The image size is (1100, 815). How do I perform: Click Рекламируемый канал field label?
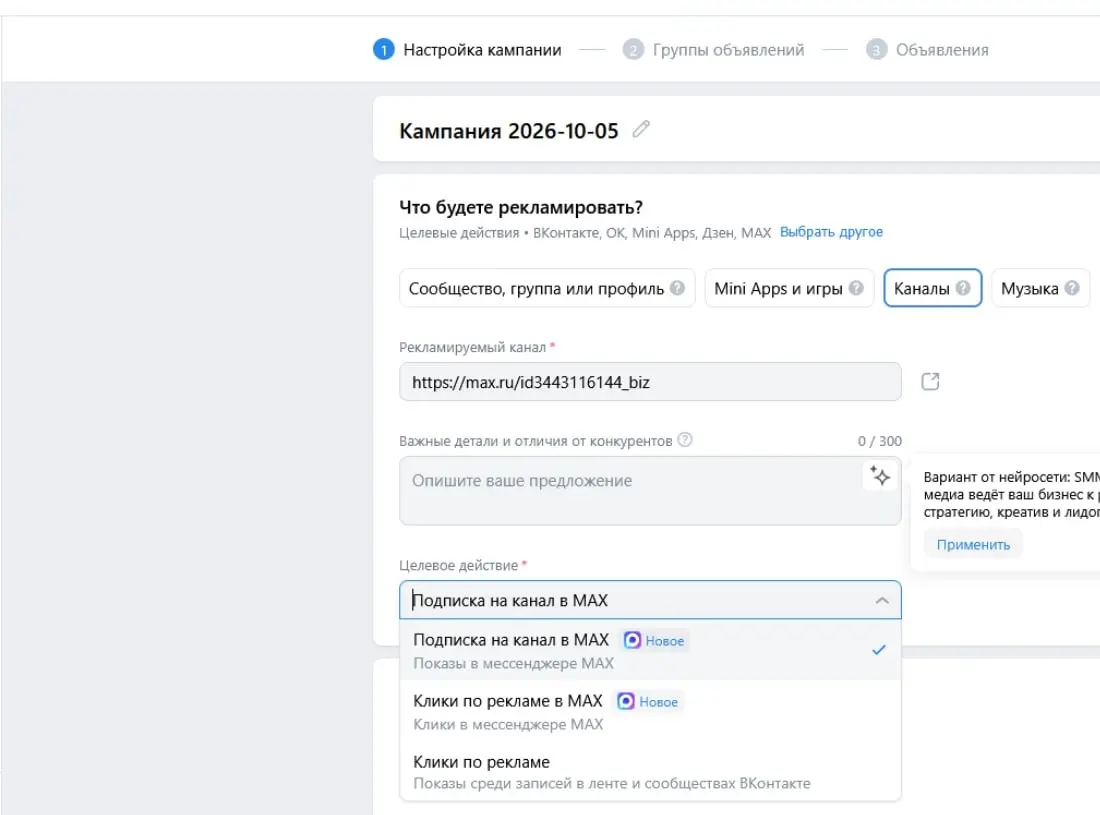point(472,347)
